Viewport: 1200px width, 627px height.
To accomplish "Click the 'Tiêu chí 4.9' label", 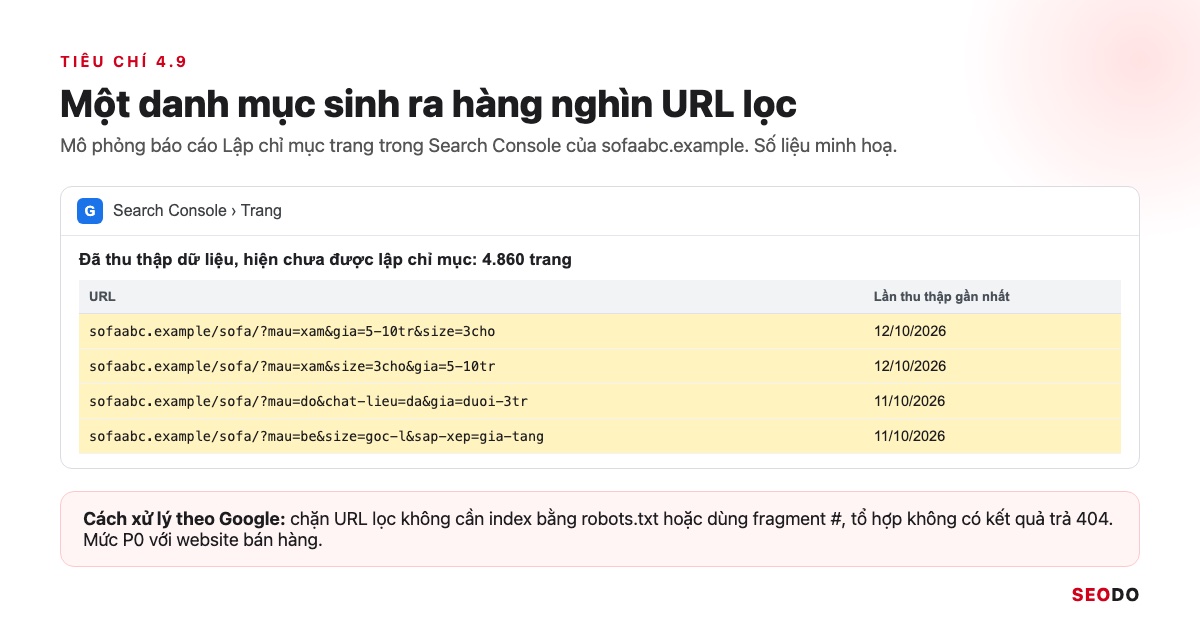I will (123, 62).
